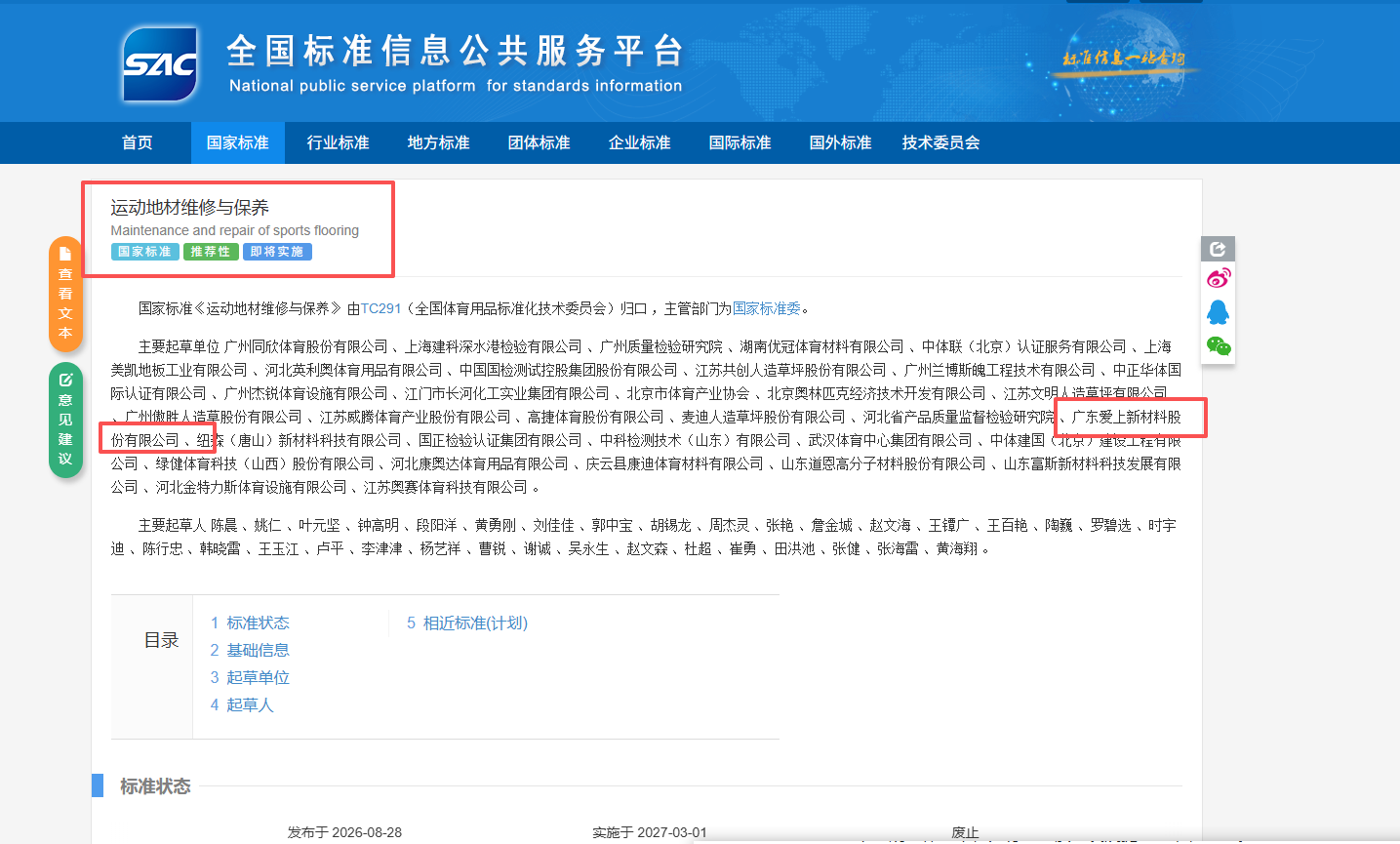This screenshot has width=1400, height=844.
Task: Follow the 国家标准委 link
Action: click(x=767, y=308)
